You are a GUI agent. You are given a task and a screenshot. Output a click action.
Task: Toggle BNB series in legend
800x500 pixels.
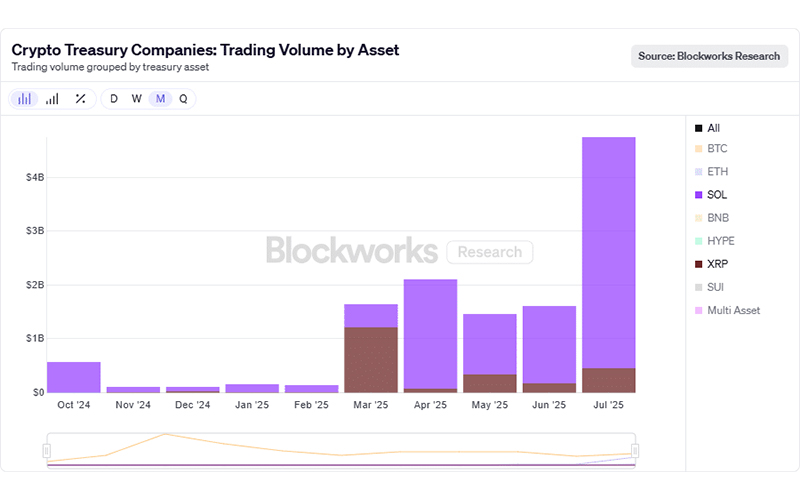click(712, 218)
